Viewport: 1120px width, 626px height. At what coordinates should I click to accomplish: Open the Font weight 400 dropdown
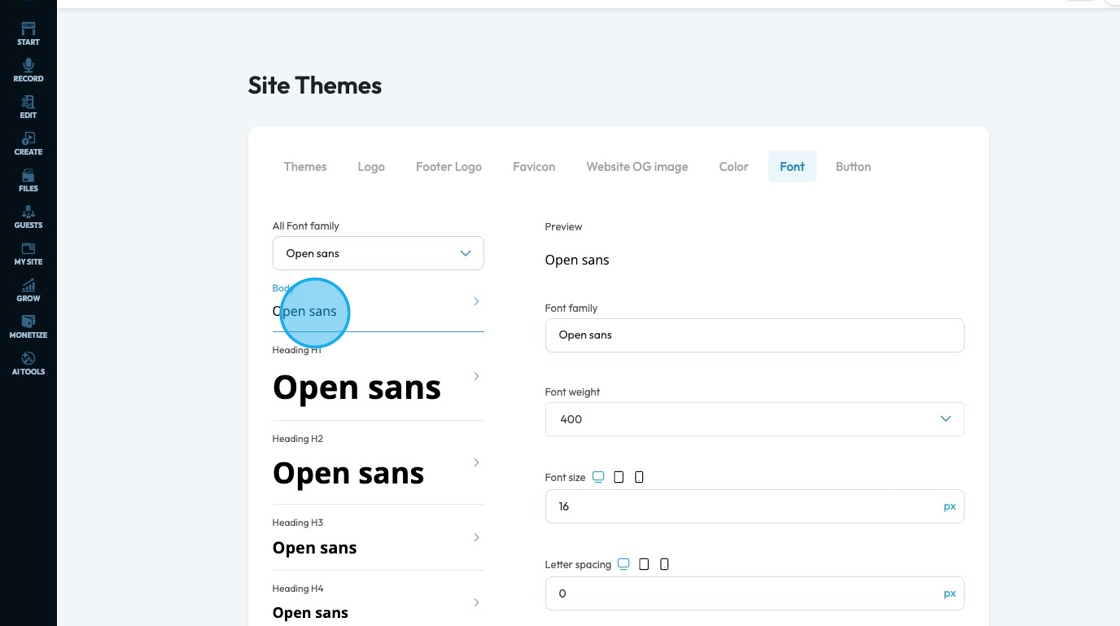coord(754,419)
